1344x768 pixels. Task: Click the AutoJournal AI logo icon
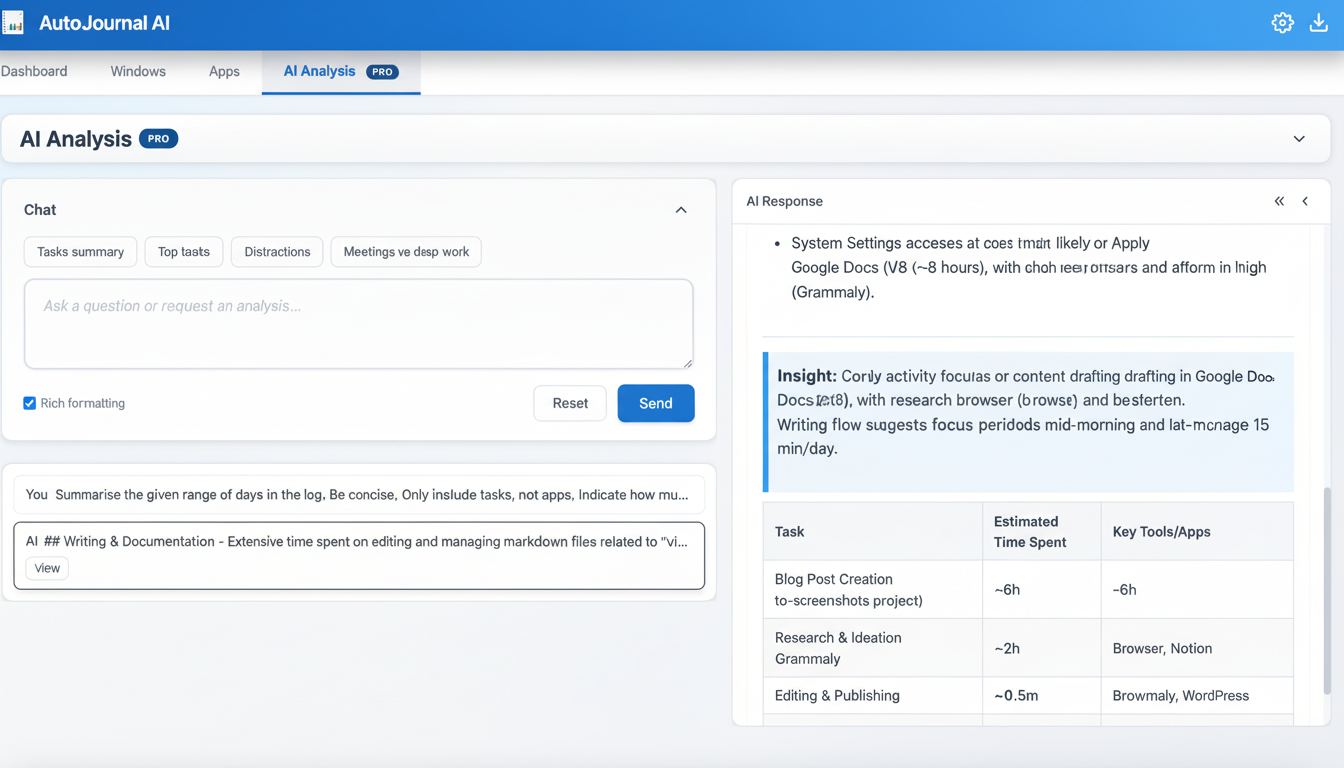[14, 21]
